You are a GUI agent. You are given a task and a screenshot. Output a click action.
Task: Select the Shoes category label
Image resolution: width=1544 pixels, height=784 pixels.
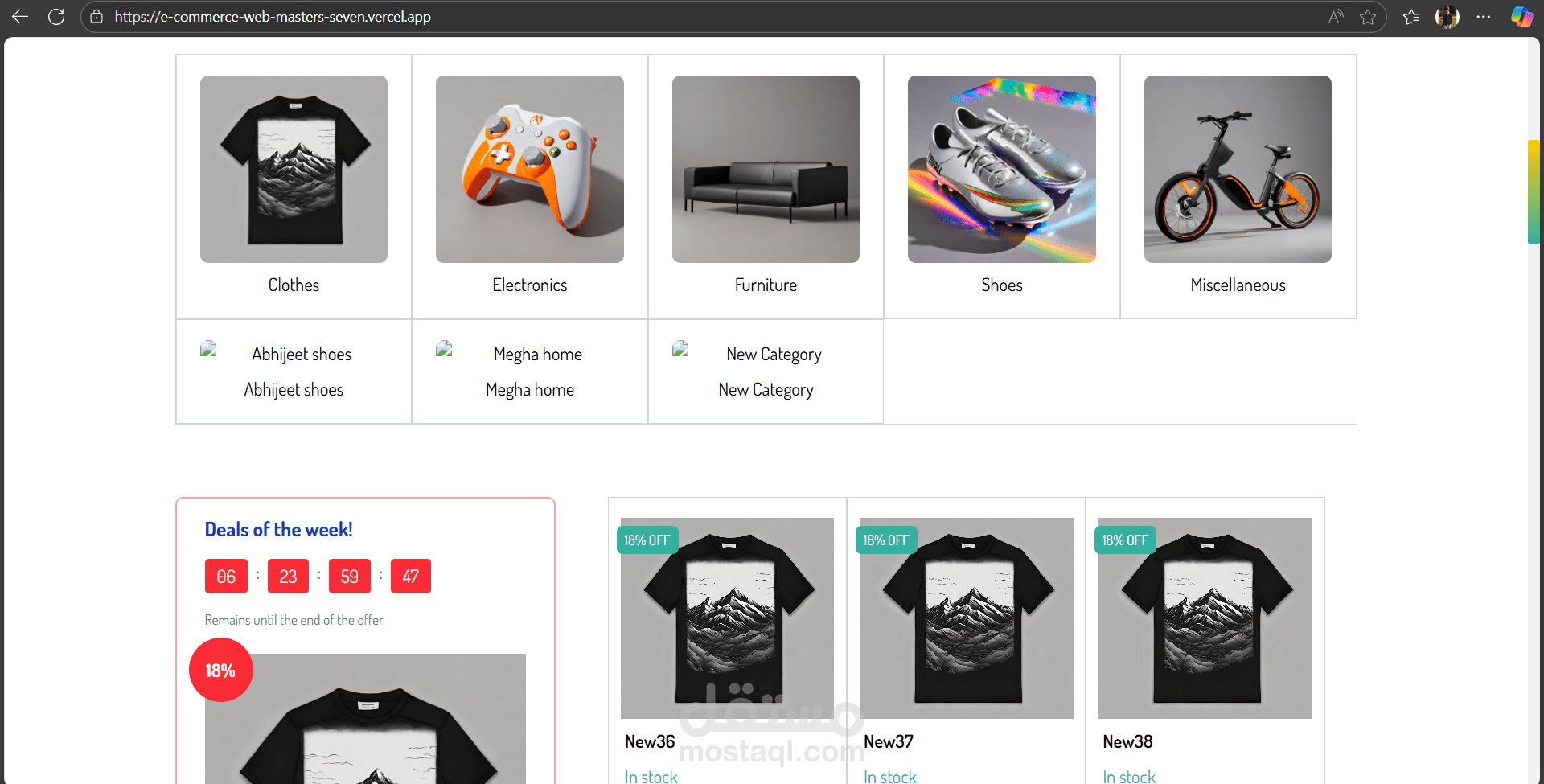tap(1002, 285)
